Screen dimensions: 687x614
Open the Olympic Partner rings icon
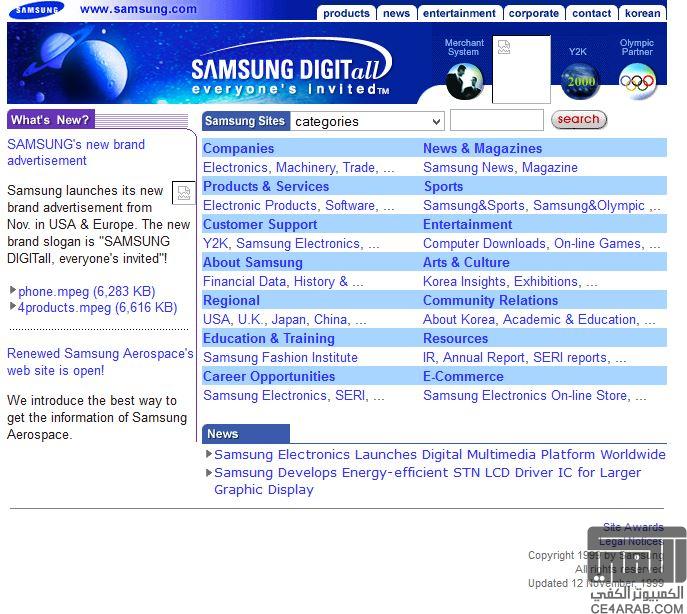pos(637,82)
